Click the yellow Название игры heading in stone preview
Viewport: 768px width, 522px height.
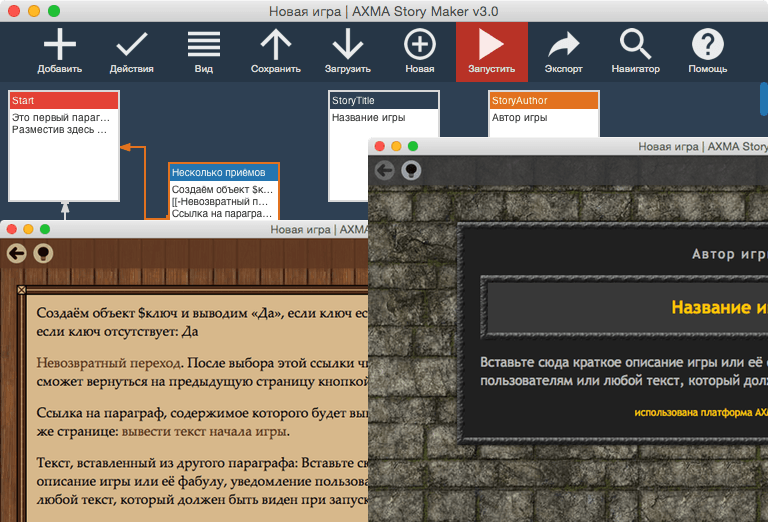coord(720,308)
